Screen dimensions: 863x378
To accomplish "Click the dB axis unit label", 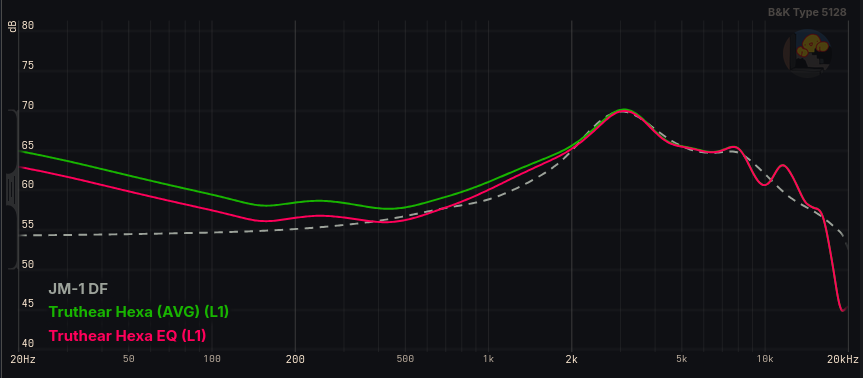I will coord(12,26).
